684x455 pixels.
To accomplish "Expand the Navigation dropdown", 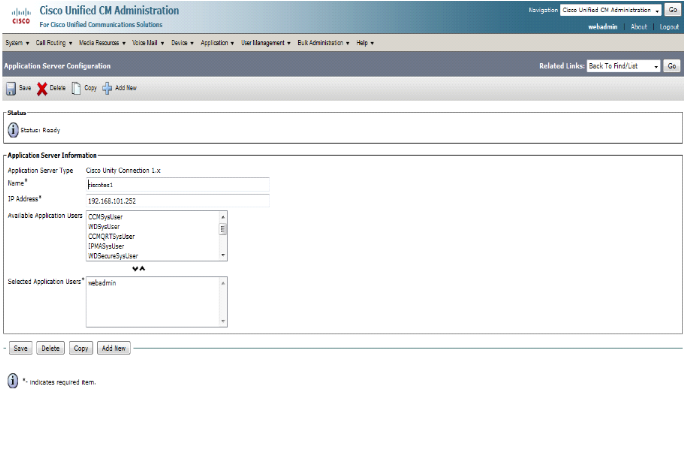I will coord(611,10).
